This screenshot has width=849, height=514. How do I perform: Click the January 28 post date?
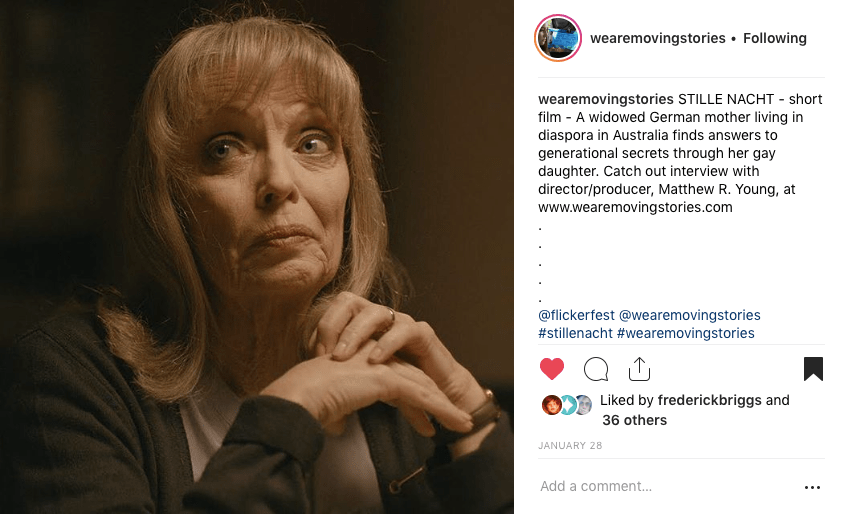(564, 445)
